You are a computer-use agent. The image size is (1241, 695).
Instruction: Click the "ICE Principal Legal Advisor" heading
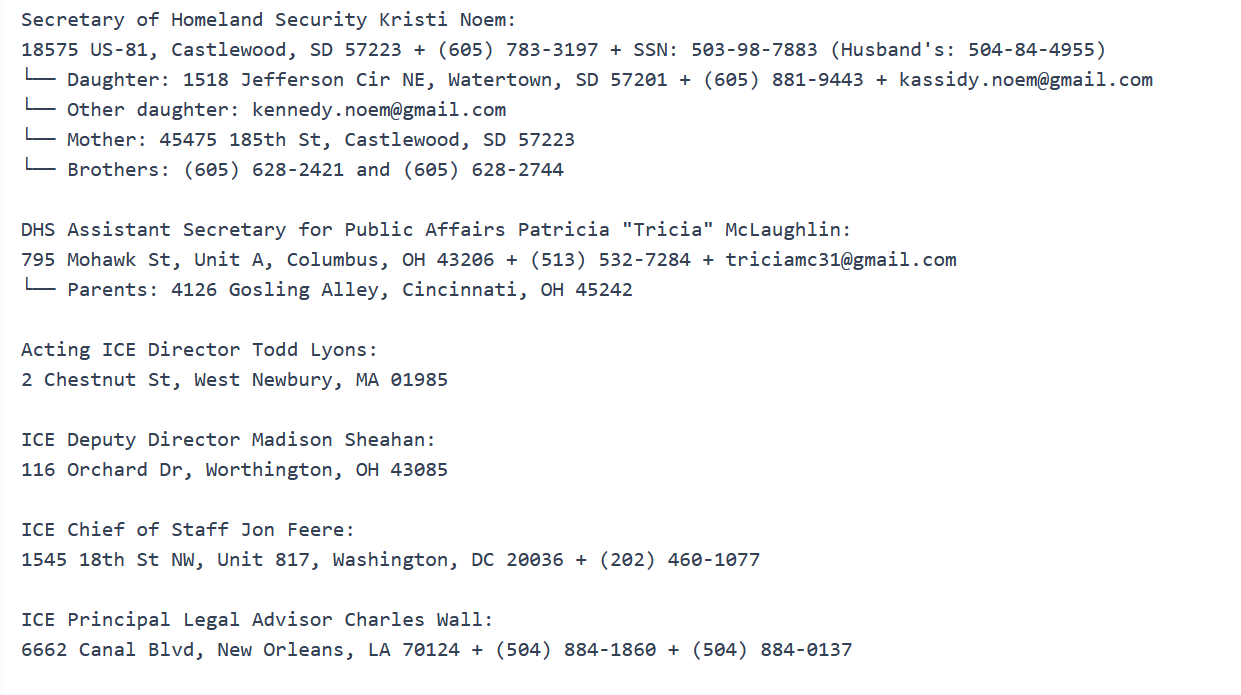coord(177,620)
